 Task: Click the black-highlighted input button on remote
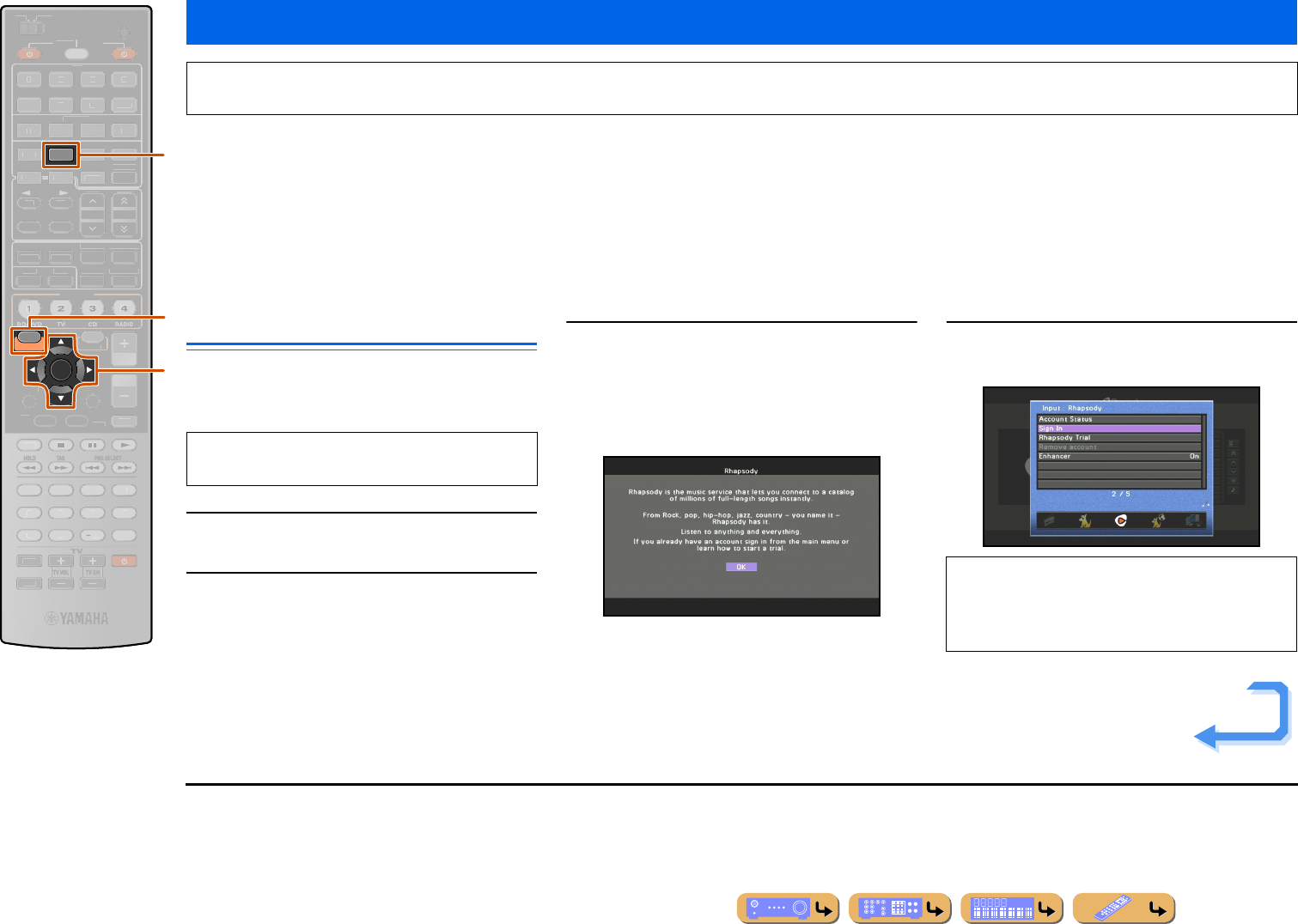[61, 155]
